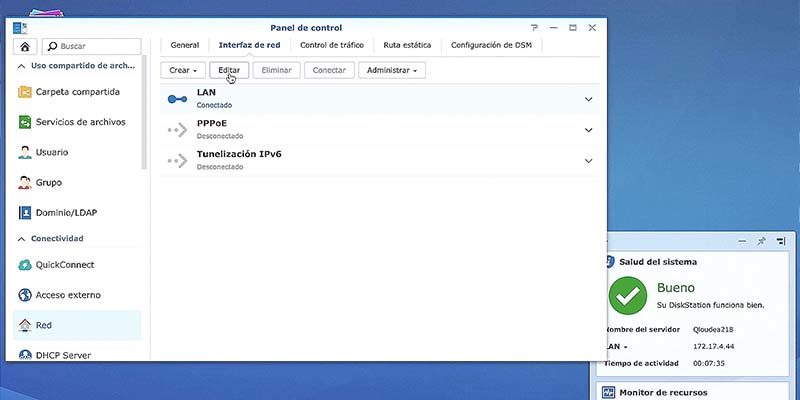The height and width of the screenshot is (400, 800).
Task: Click the Salud del sistema shield icon
Action: pyautogui.click(x=610, y=262)
